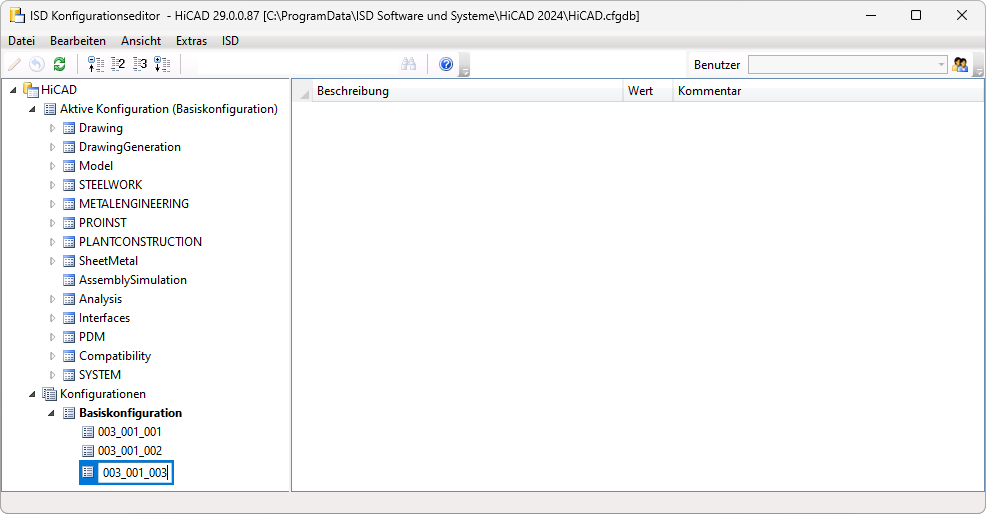Viewport: 986px width, 514px height.
Task: Expand the Compatibility node
Action: tap(52, 356)
